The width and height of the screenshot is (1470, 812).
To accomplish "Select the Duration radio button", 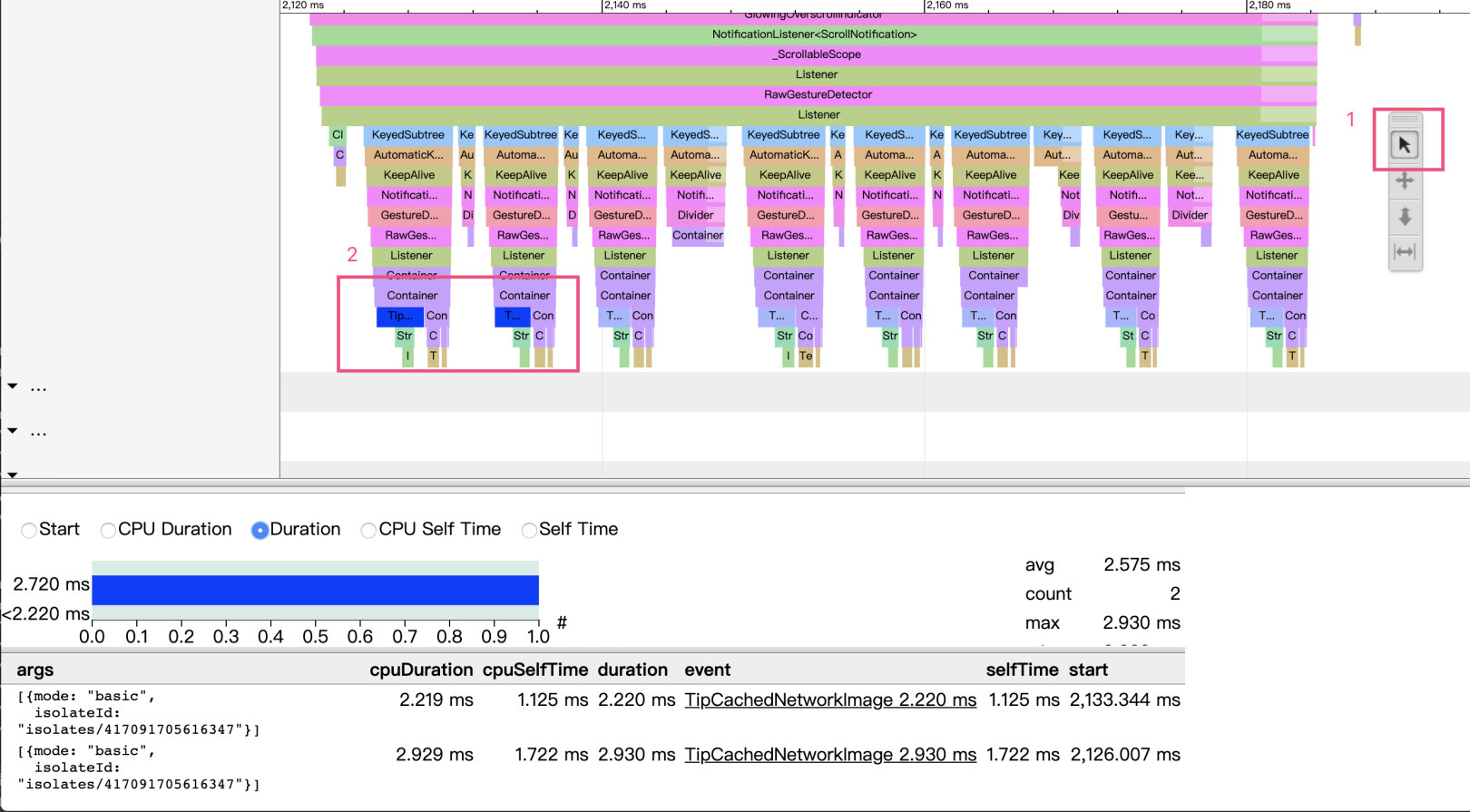I will pyautogui.click(x=260, y=530).
